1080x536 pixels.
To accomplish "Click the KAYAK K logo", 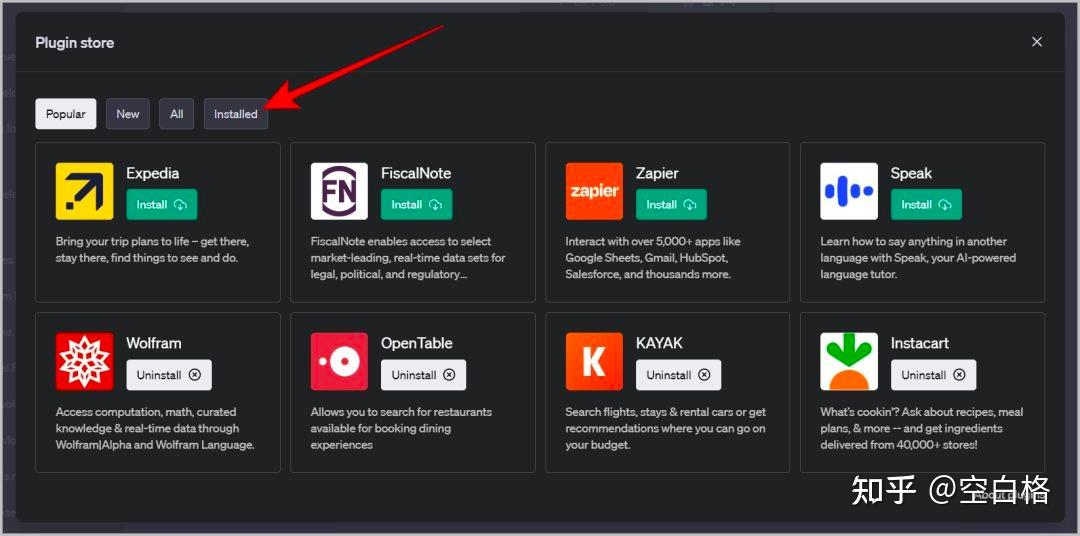I will tap(594, 362).
